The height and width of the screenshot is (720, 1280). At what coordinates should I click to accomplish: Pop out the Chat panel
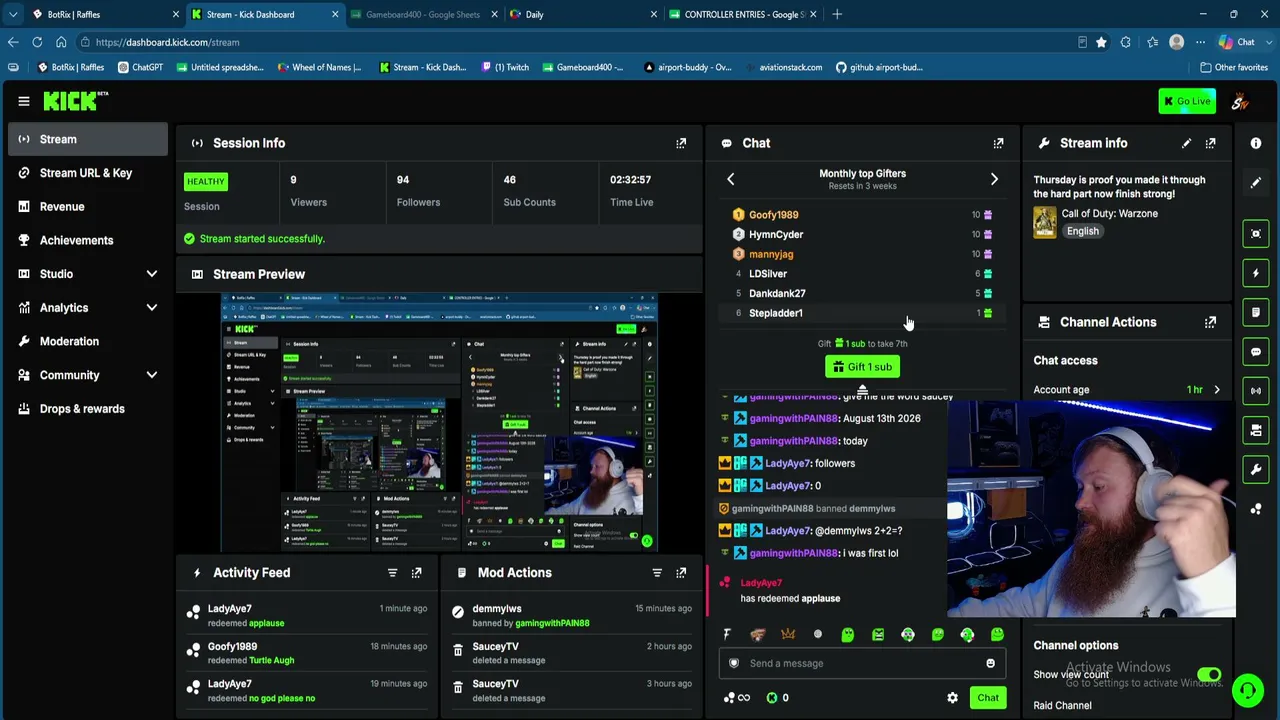(998, 143)
